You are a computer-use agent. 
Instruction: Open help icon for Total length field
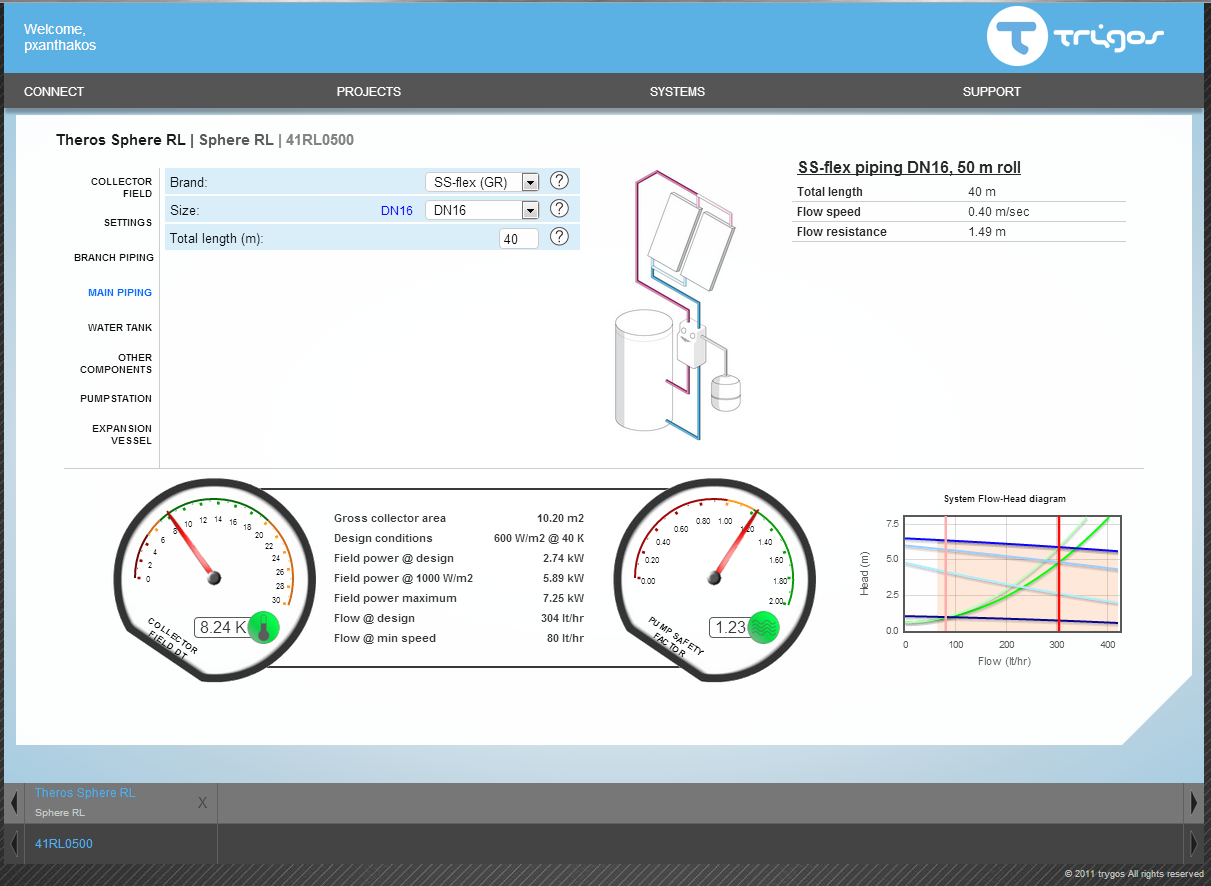pyautogui.click(x=559, y=237)
